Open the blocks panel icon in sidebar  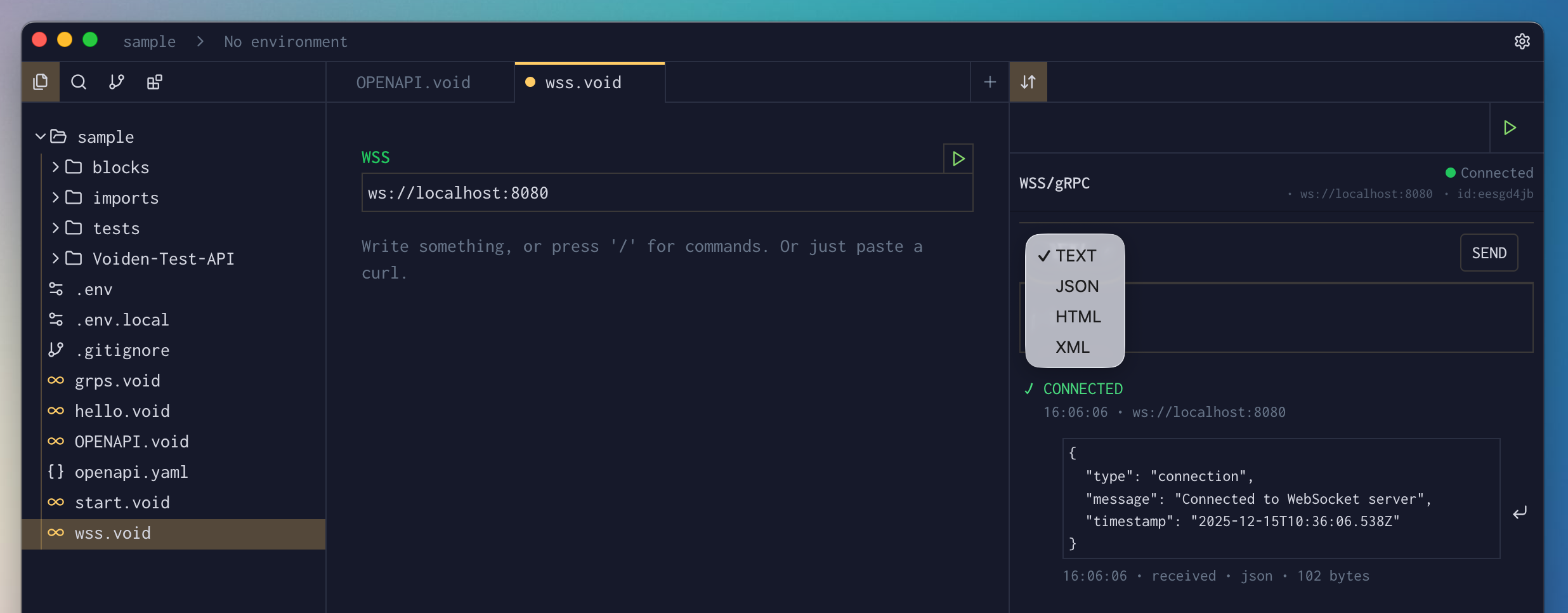tap(155, 82)
